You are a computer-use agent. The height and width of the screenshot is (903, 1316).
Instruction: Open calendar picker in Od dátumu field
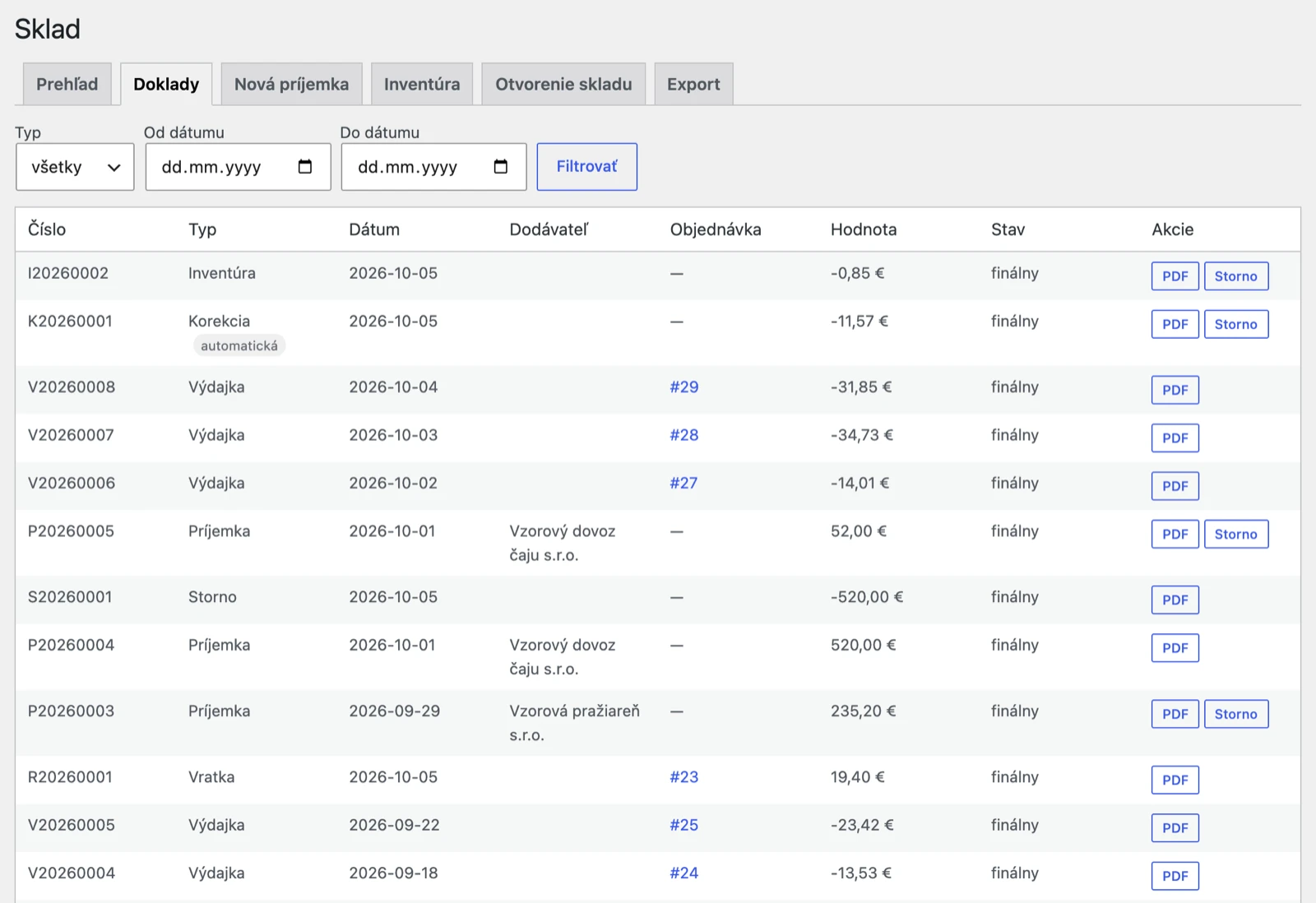click(305, 167)
